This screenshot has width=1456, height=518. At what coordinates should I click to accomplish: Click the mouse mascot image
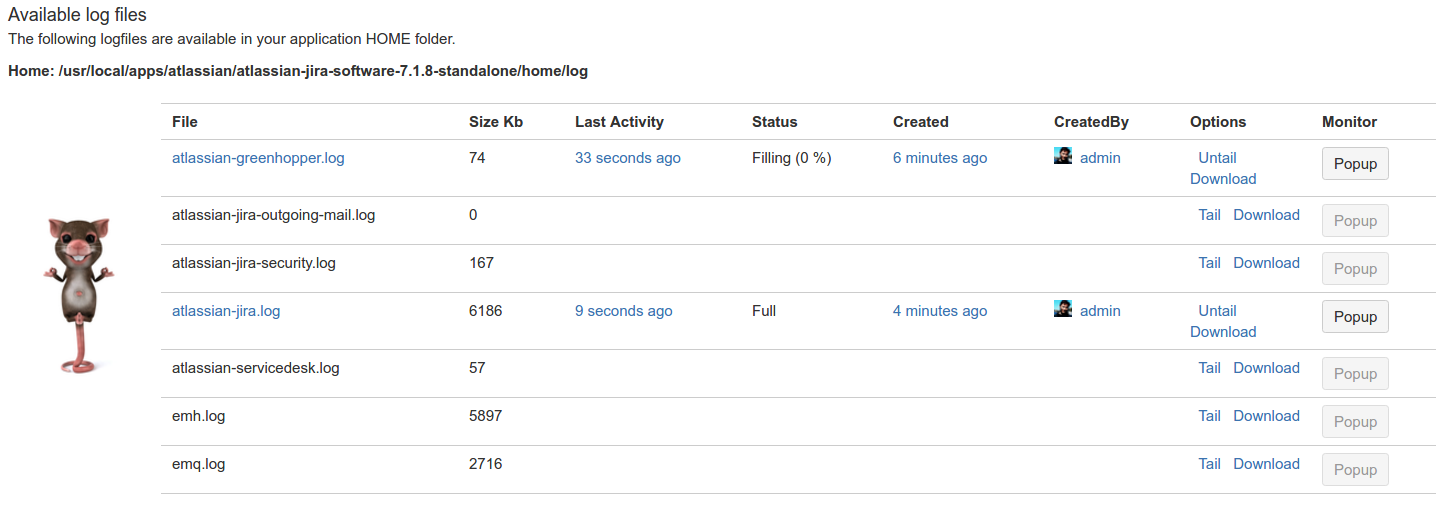(80, 296)
